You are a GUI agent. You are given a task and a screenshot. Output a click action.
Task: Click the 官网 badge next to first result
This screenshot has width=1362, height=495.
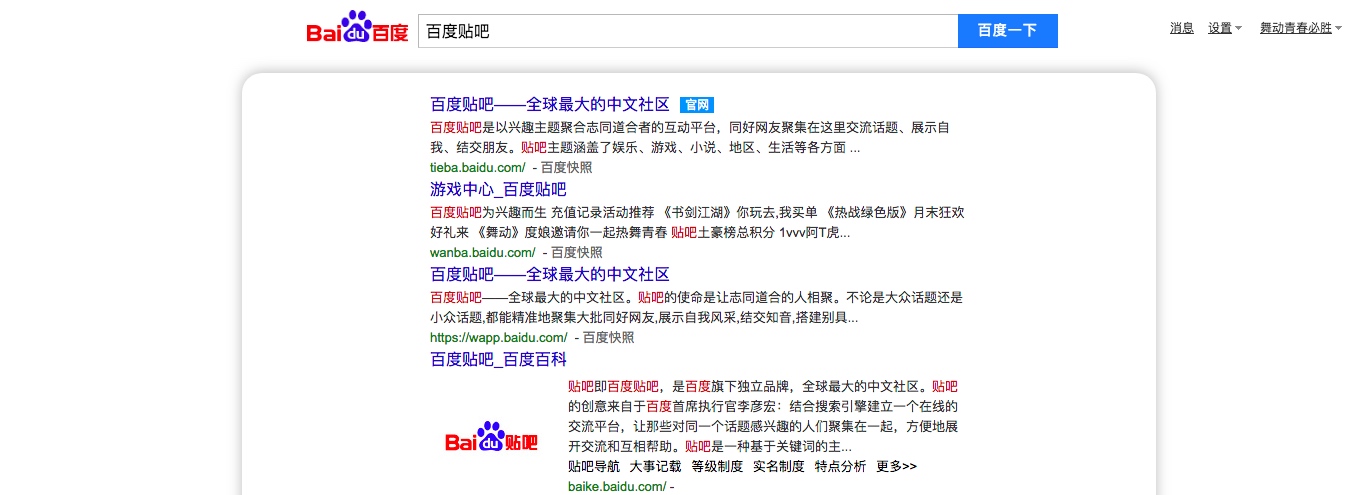point(697,105)
